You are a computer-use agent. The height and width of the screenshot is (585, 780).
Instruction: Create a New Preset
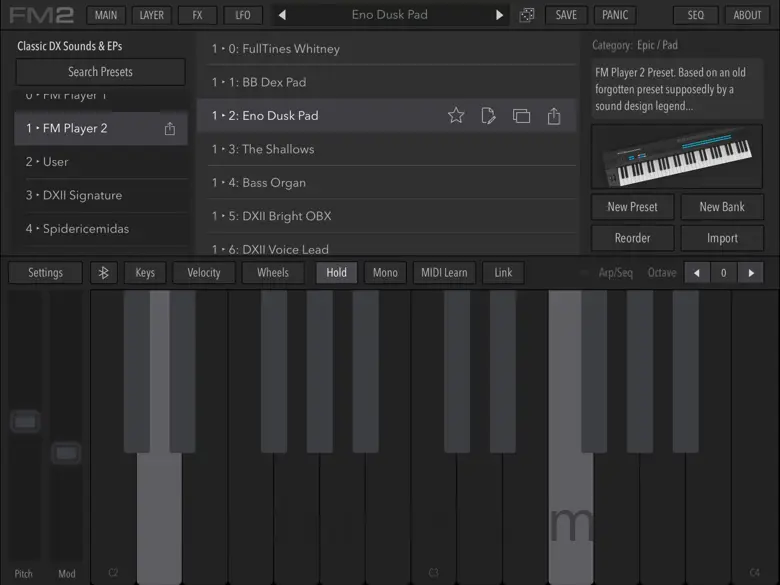click(x=632, y=207)
